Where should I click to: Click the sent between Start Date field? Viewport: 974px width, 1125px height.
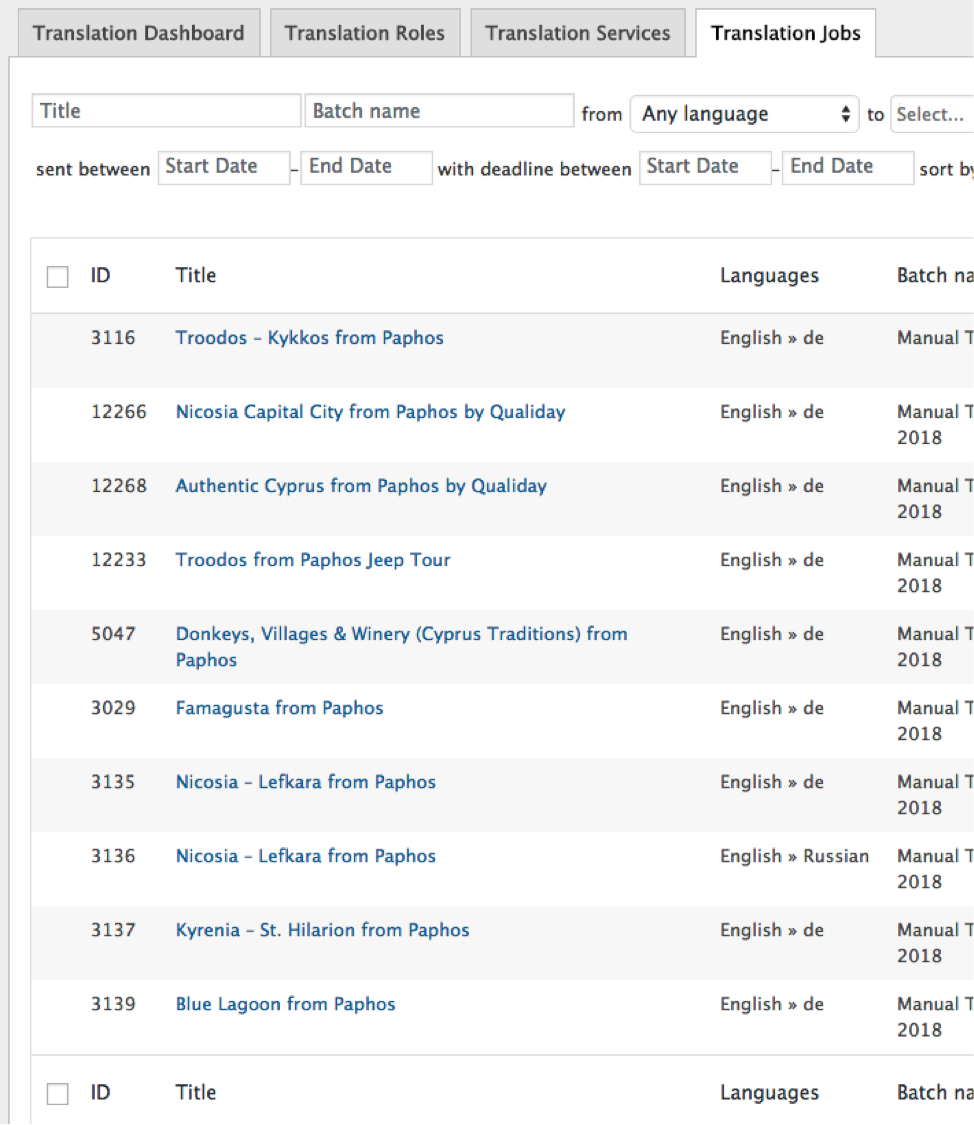[223, 167]
